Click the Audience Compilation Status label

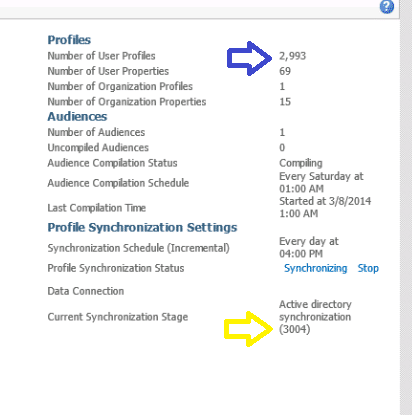112,163
